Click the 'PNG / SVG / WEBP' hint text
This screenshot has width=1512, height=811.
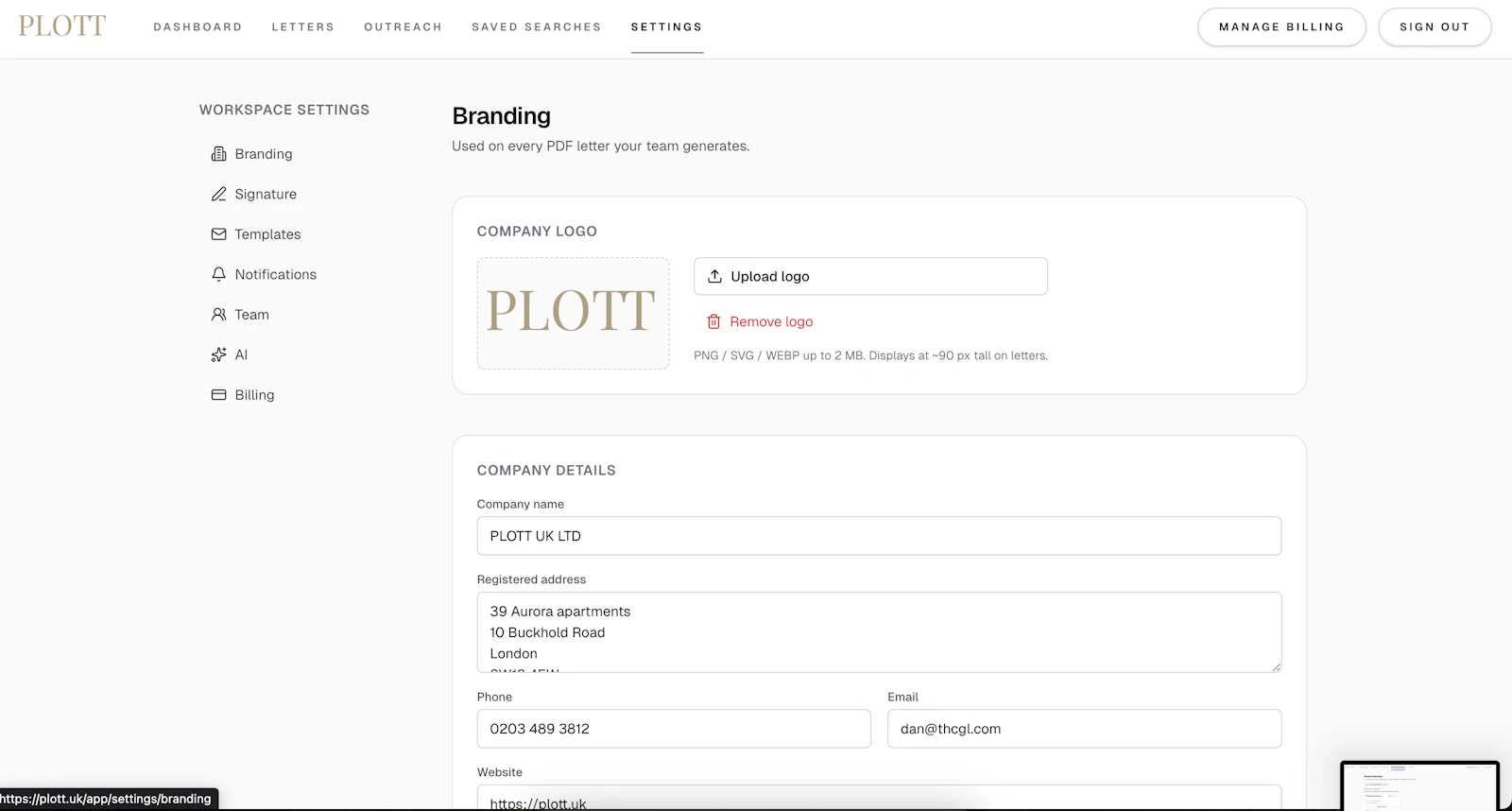[x=870, y=355]
